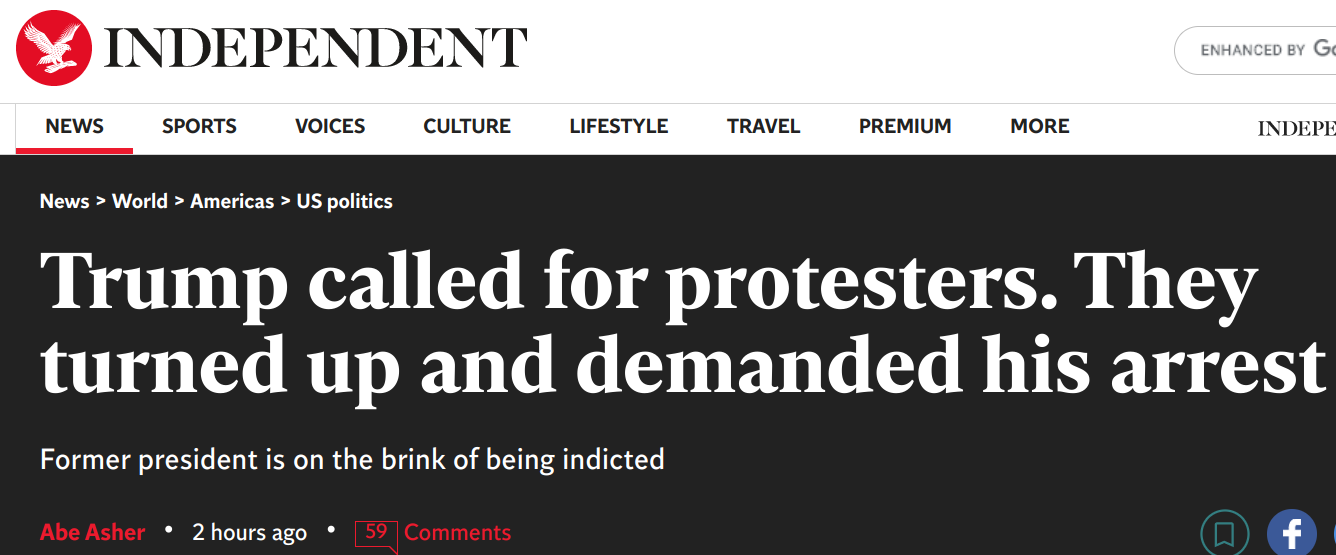This screenshot has width=1336, height=555.
Task: Share the article via Facebook icon
Action: (1291, 533)
